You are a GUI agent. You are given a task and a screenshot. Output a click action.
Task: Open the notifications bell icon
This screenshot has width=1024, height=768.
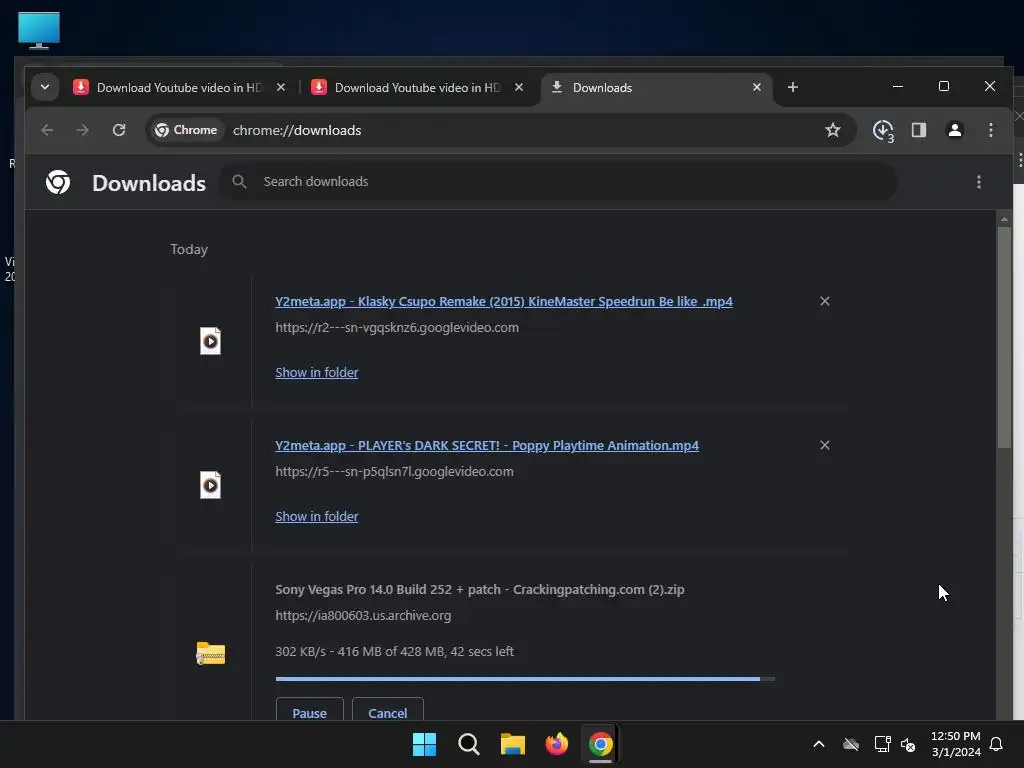coord(996,744)
